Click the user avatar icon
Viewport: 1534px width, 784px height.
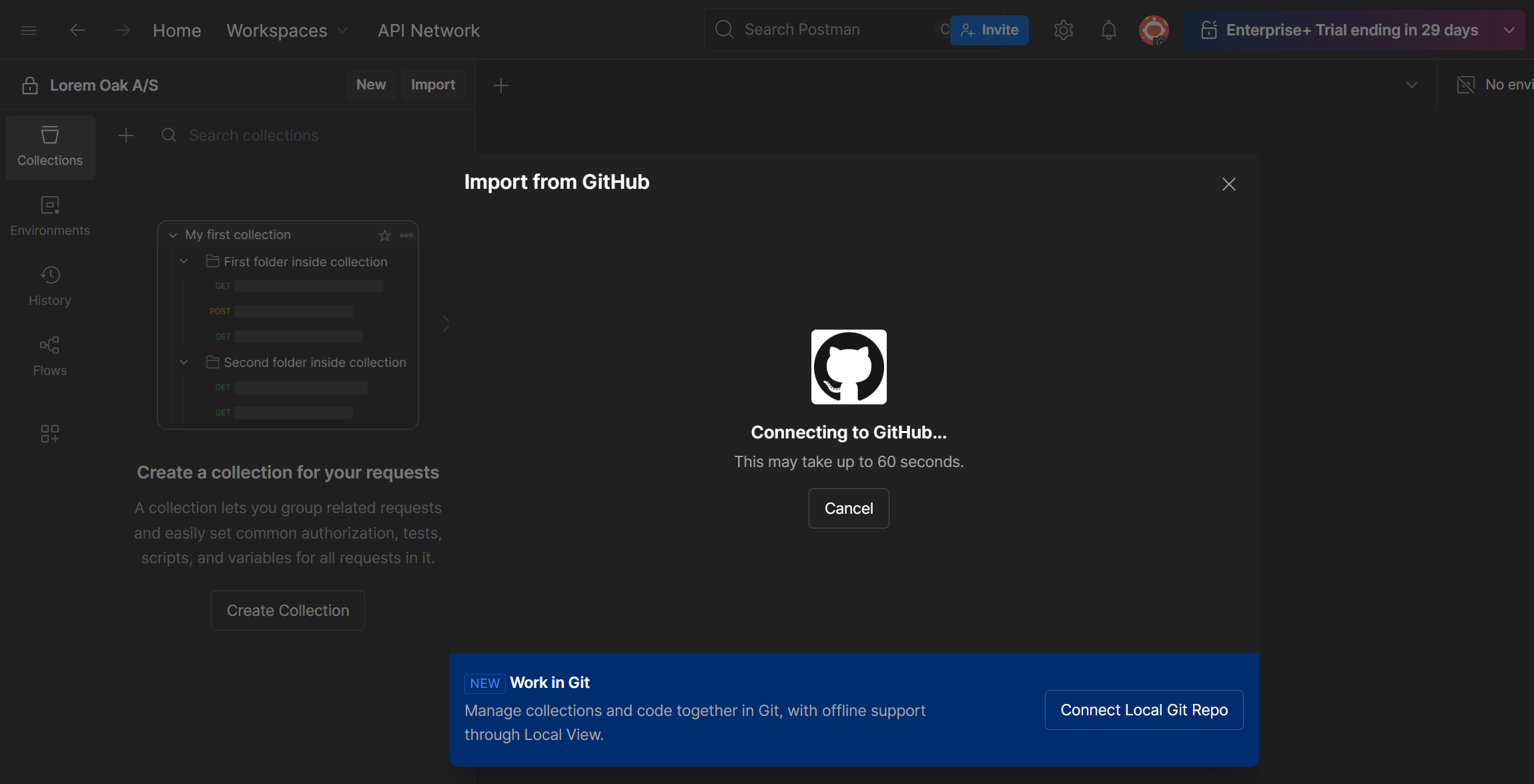pos(1154,30)
